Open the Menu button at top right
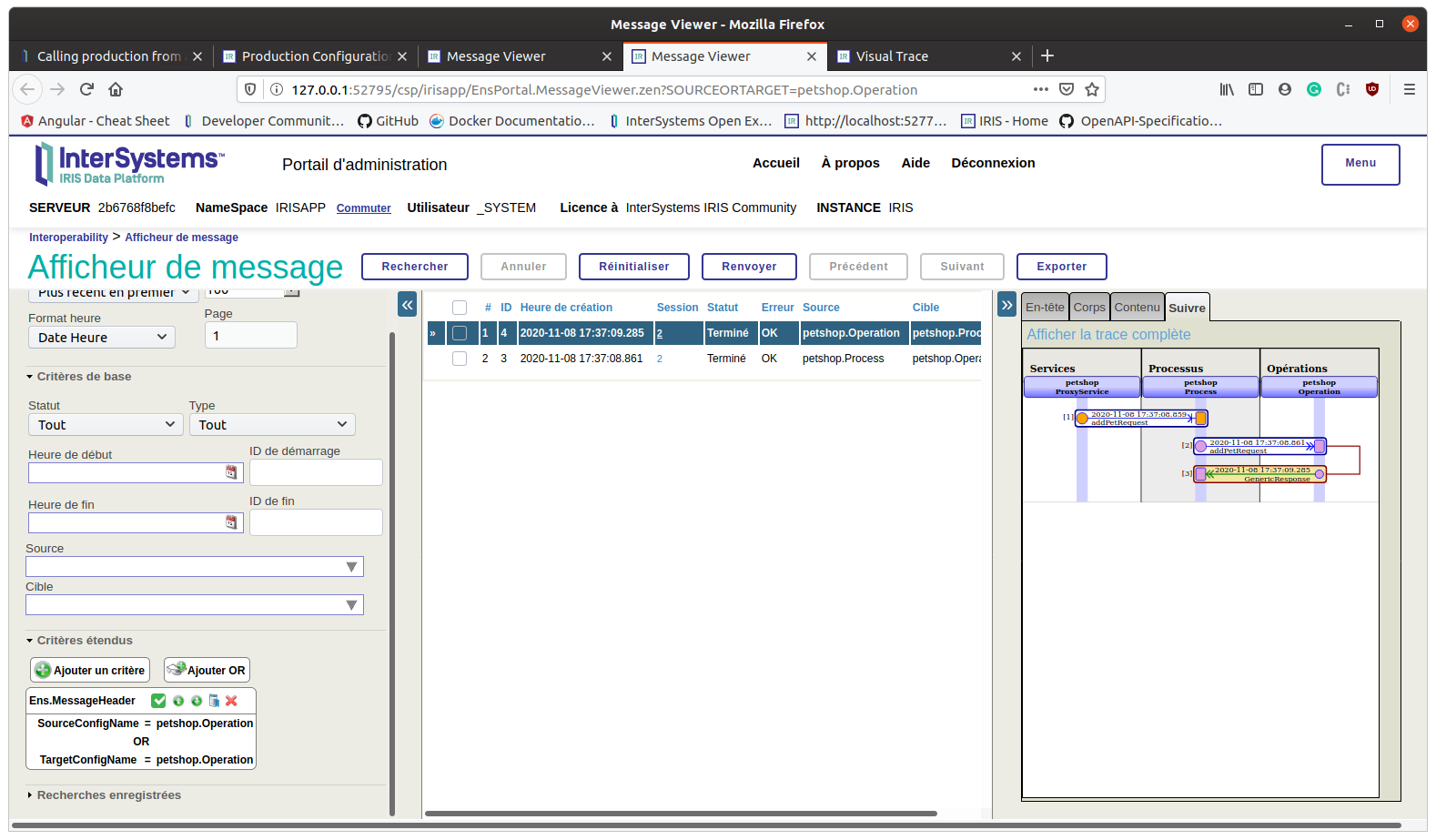 (1360, 165)
